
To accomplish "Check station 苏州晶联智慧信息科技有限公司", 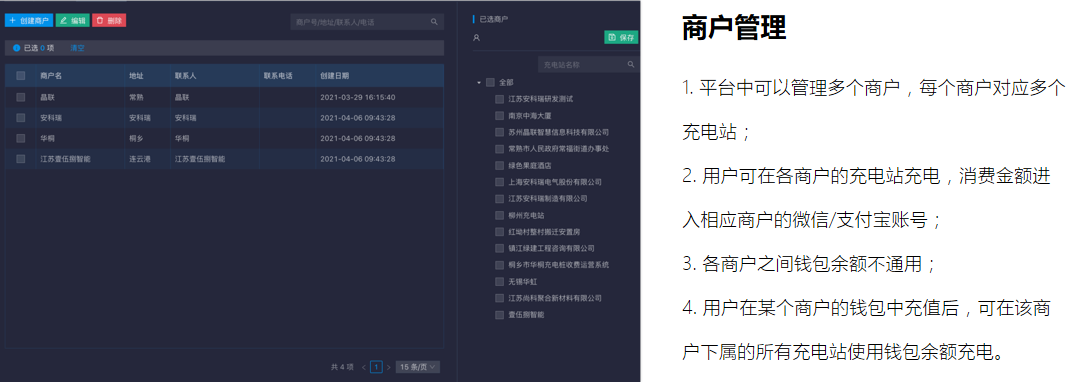I will pyautogui.click(x=500, y=132).
